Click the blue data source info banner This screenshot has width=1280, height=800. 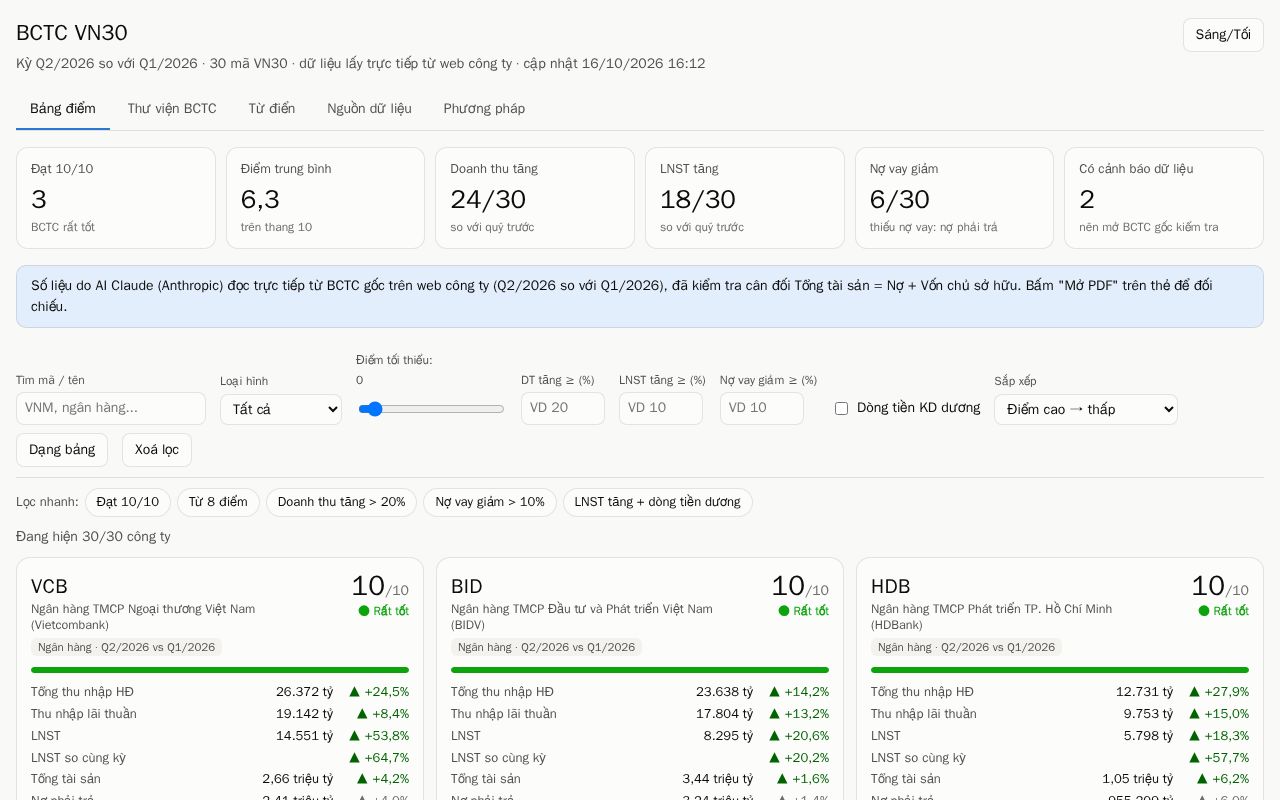[640, 296]
